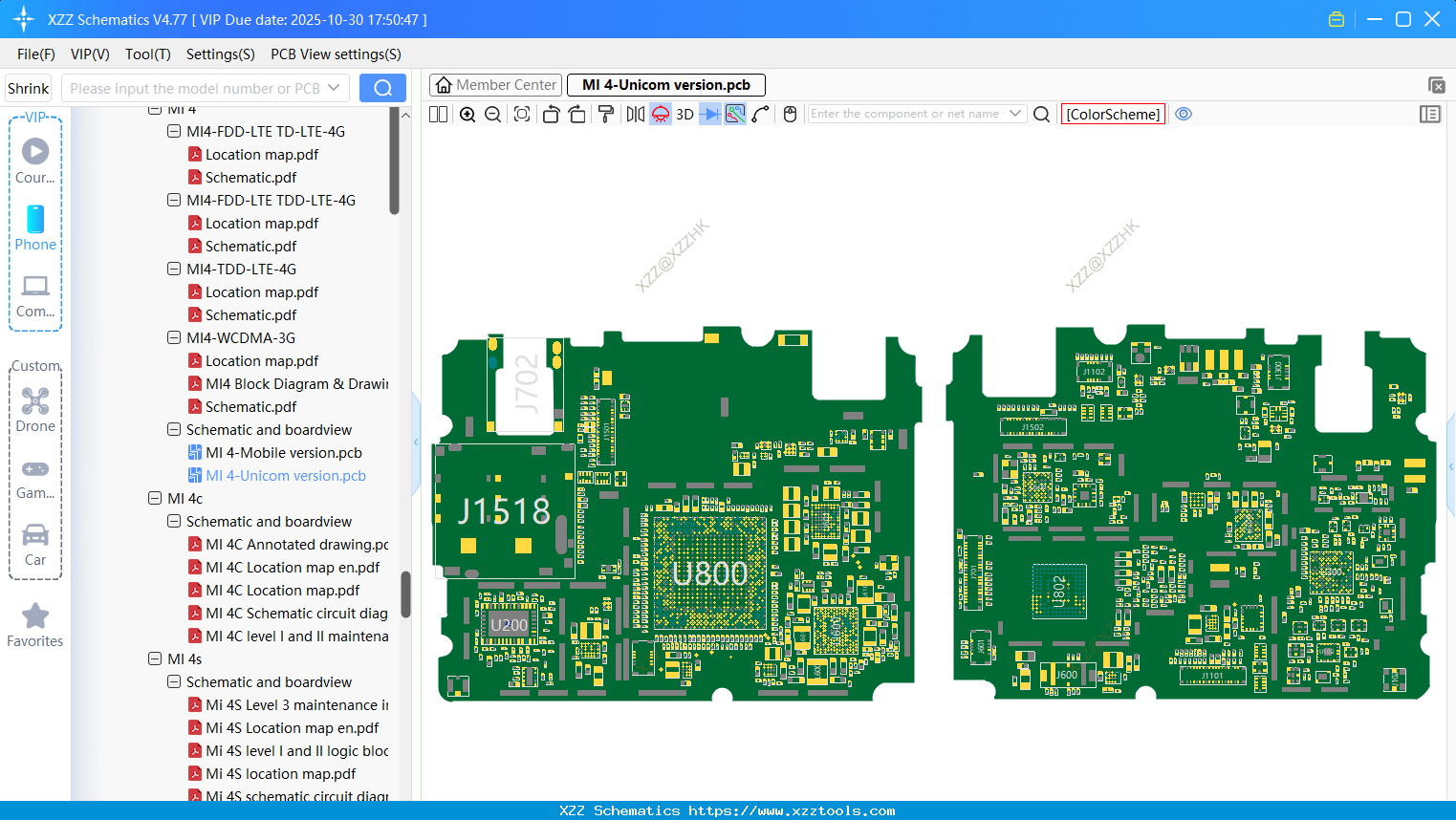Click the blue model search button
This screenshot has width=1456, height=820.
point(382,88)
